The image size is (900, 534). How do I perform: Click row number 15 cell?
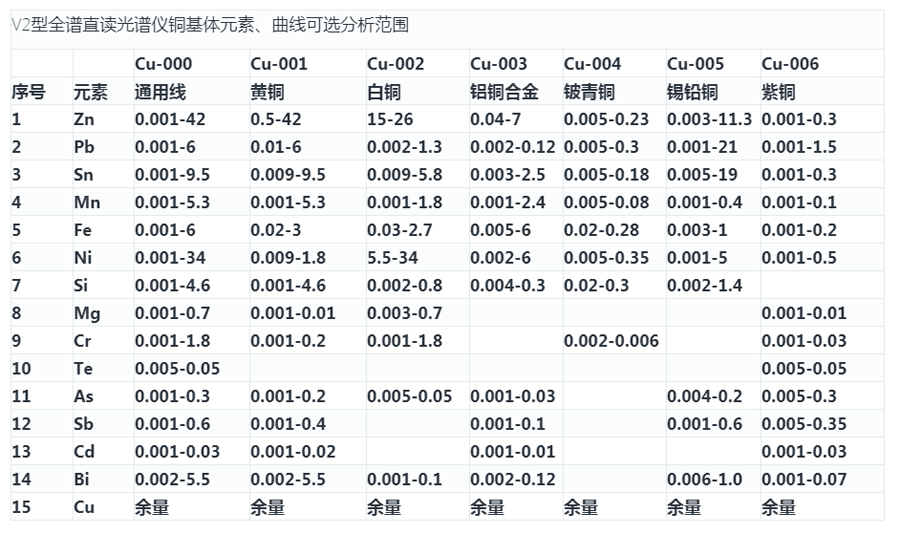click(21, 507)
